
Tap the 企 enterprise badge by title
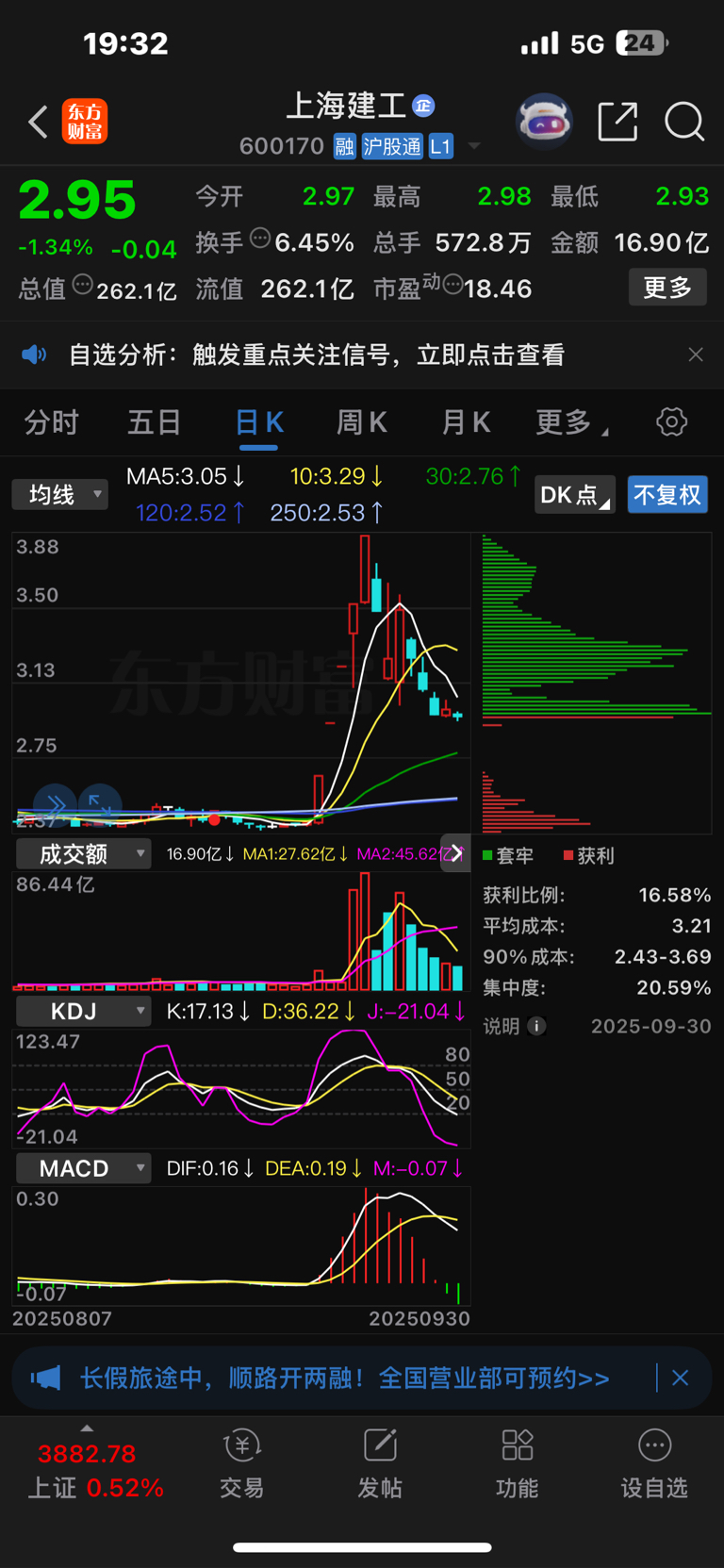click(423, 106)
